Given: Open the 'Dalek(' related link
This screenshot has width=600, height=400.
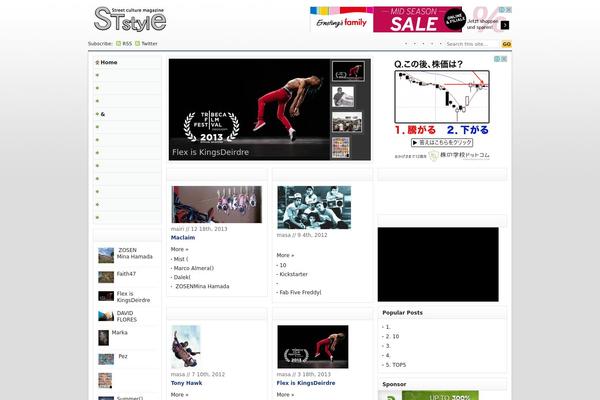Looking at the screenshot, I should (x=182, y=277).
